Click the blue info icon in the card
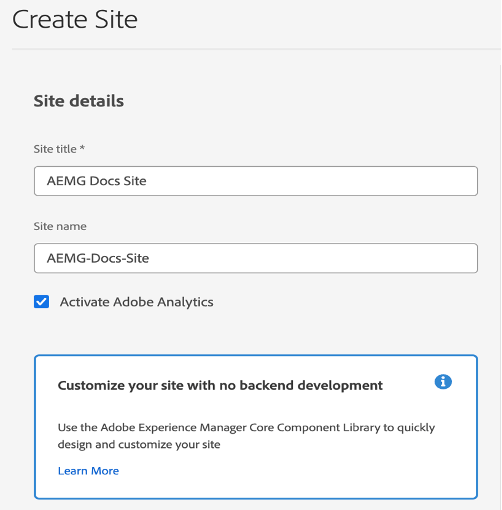The image size is (502, 510). click(443, 382)
